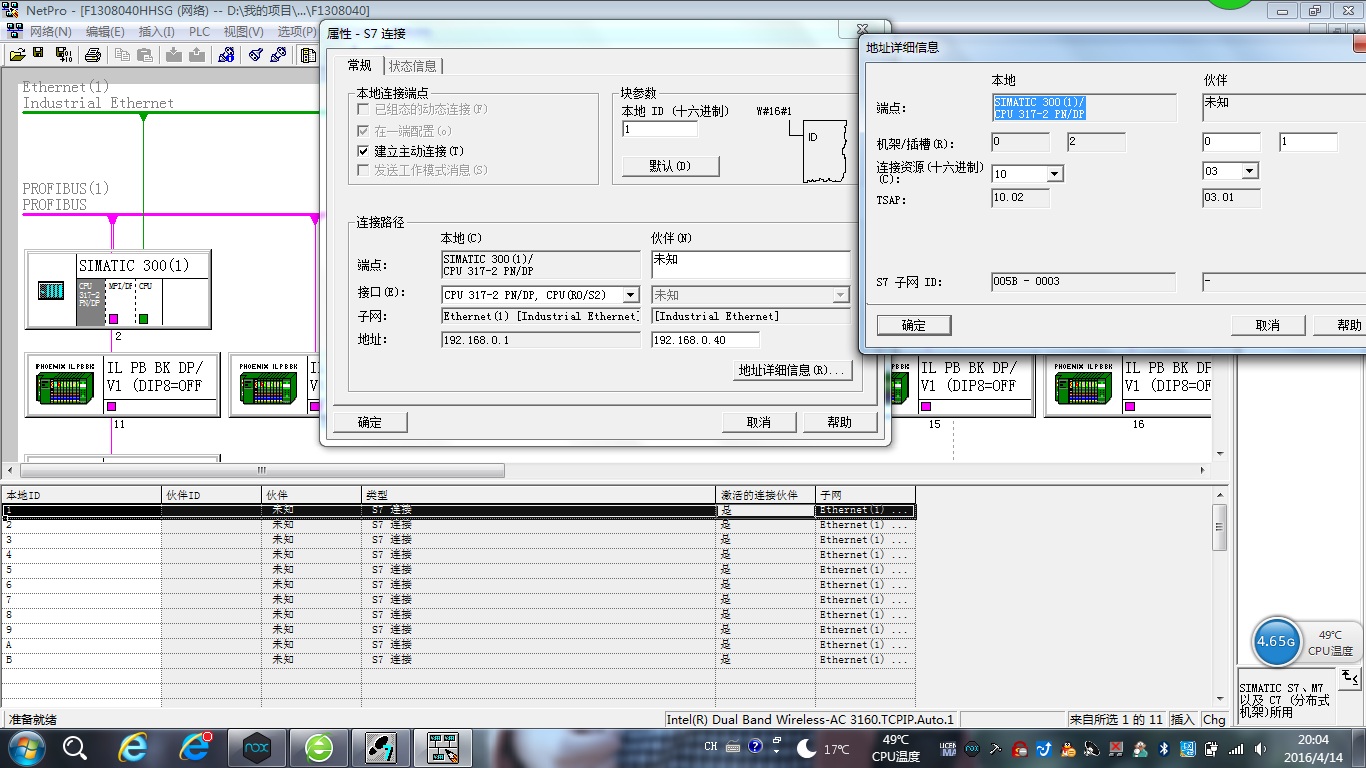
Task: Click 取消 in the address details dialog
Action: [x=1268, y=325]
